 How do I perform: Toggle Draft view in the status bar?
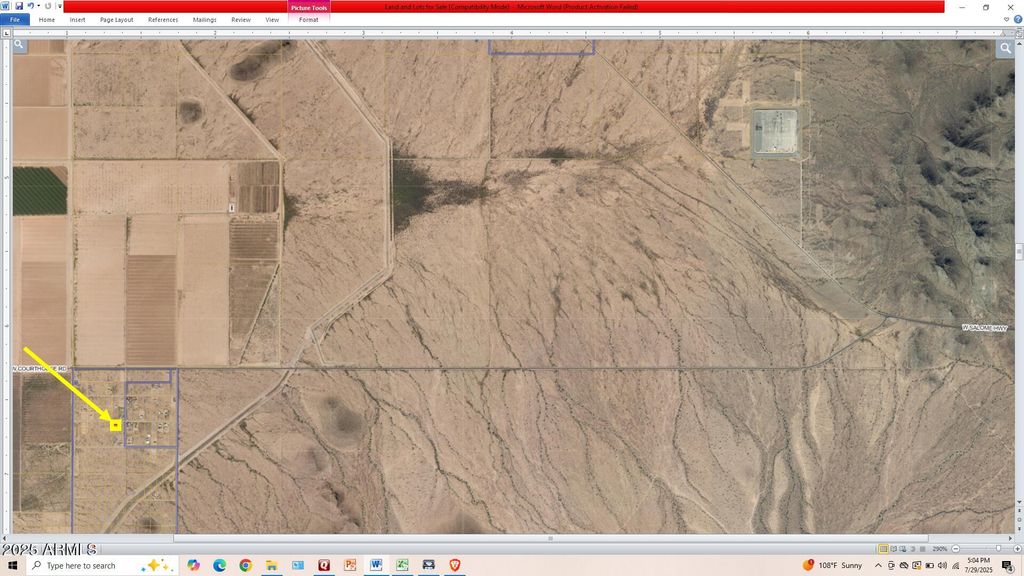point(922,548)
